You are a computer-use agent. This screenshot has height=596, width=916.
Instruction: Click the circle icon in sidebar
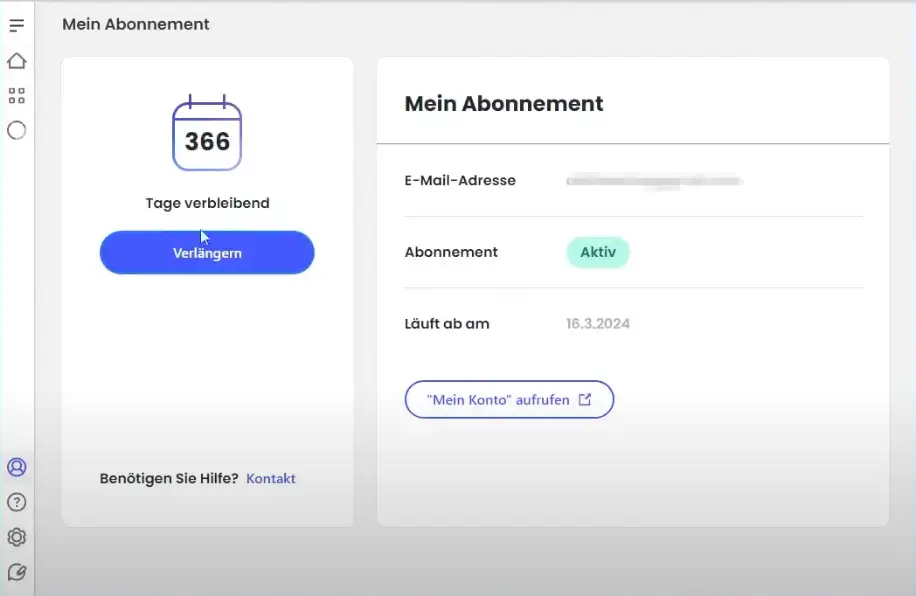[x=16, y=130]
